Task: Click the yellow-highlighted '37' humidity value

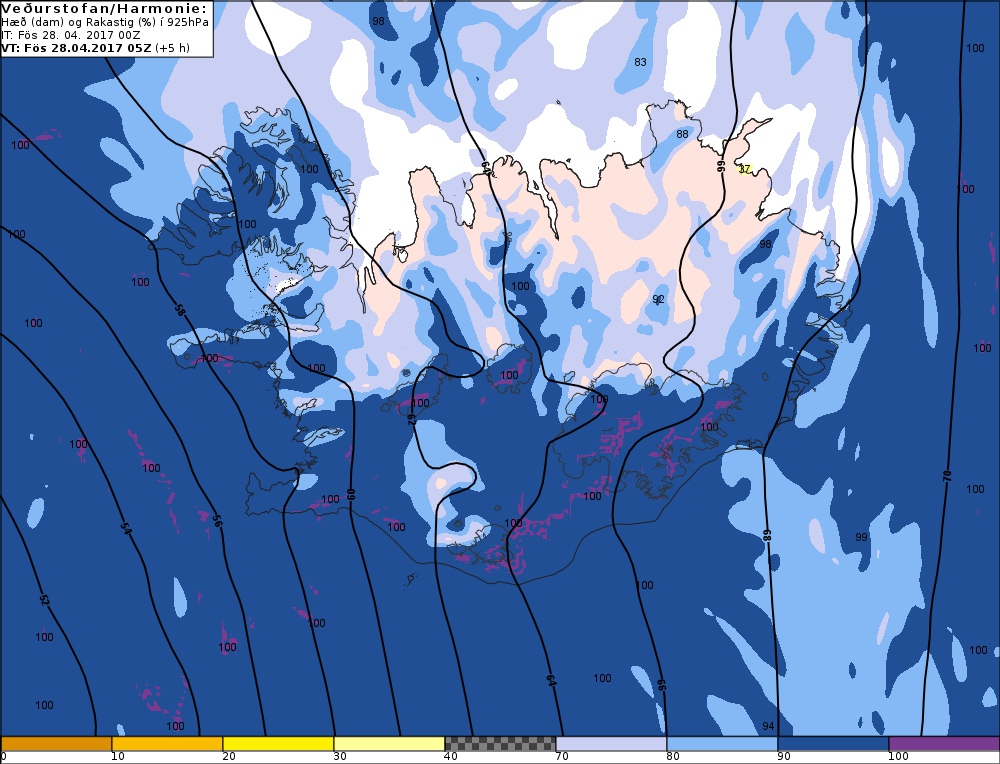Action: pos(744,169)
